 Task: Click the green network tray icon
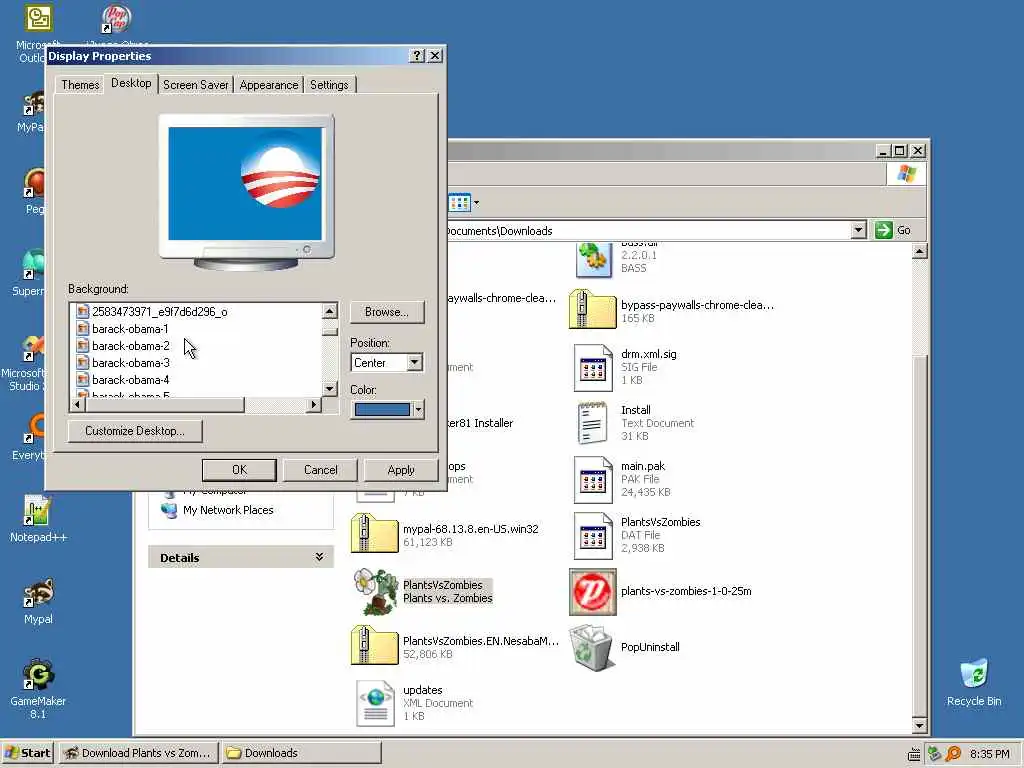[934, 754]
